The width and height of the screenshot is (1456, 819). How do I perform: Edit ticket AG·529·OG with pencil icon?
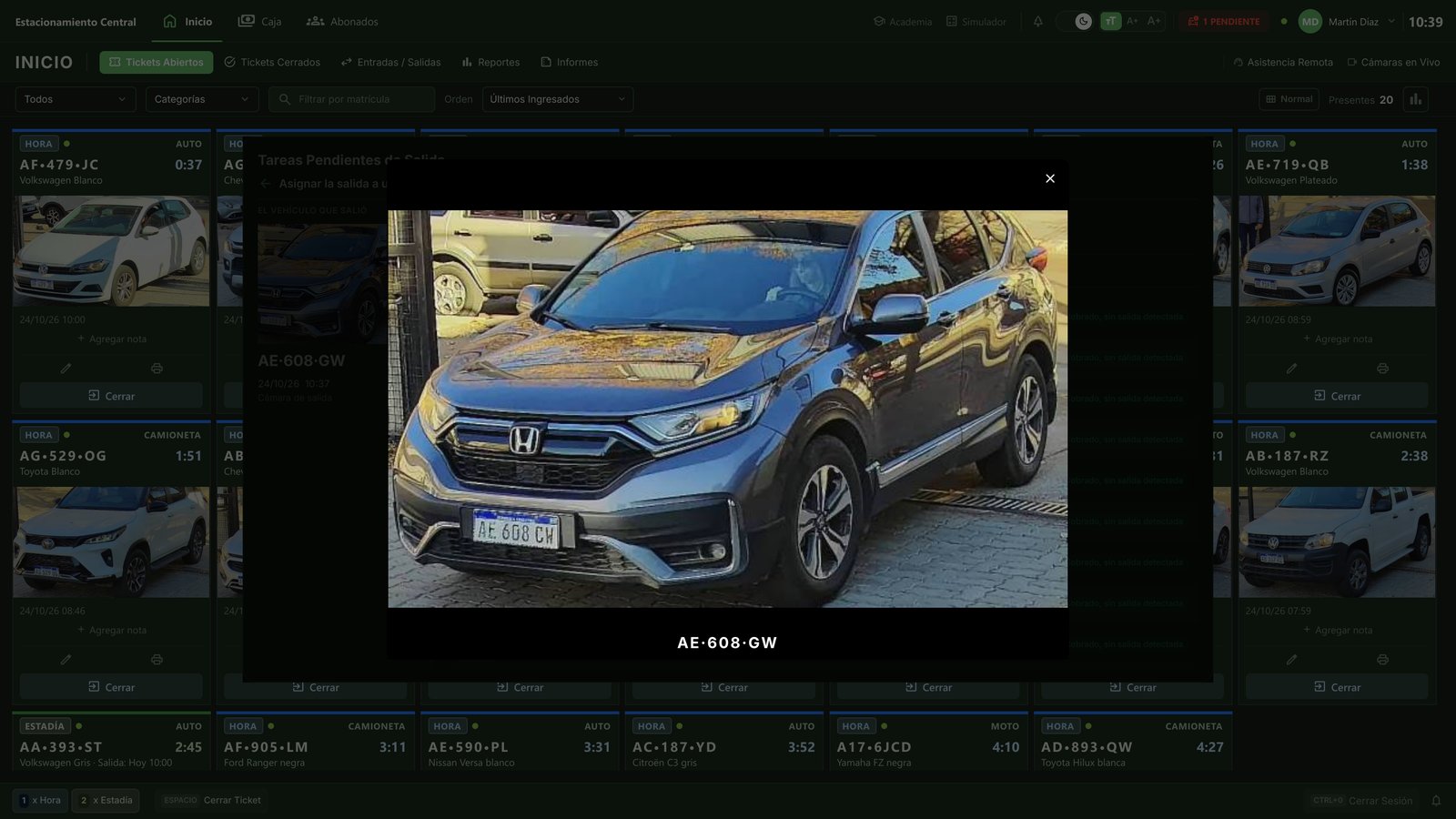66,660
